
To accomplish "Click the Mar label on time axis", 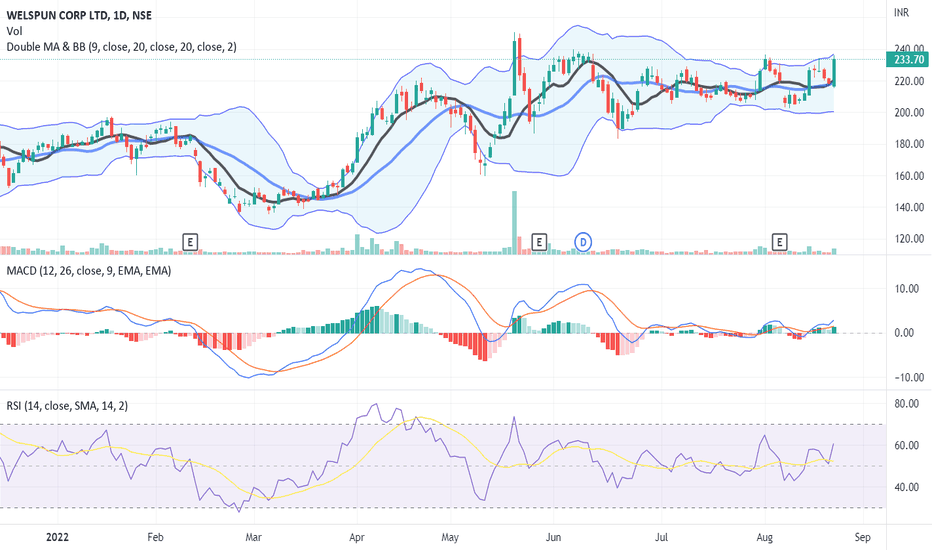I will coord(253,538).
